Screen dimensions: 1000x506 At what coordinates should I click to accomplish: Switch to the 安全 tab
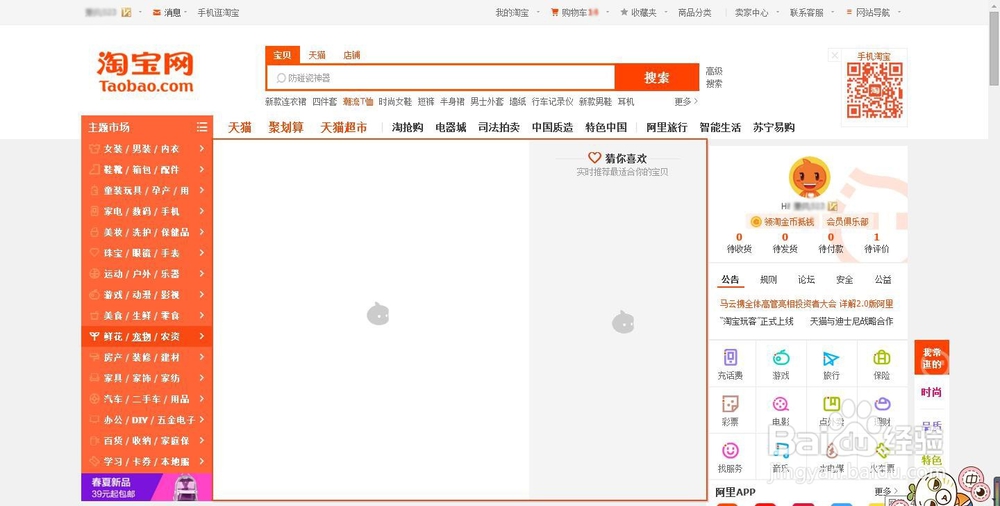pyautogui.click(x=844, y=279)
